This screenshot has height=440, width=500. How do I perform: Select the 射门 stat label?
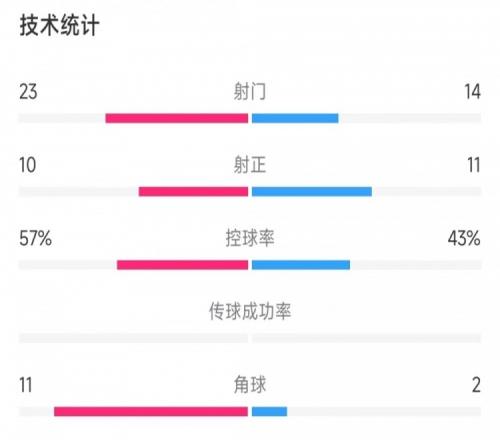[x=250, y=92]
